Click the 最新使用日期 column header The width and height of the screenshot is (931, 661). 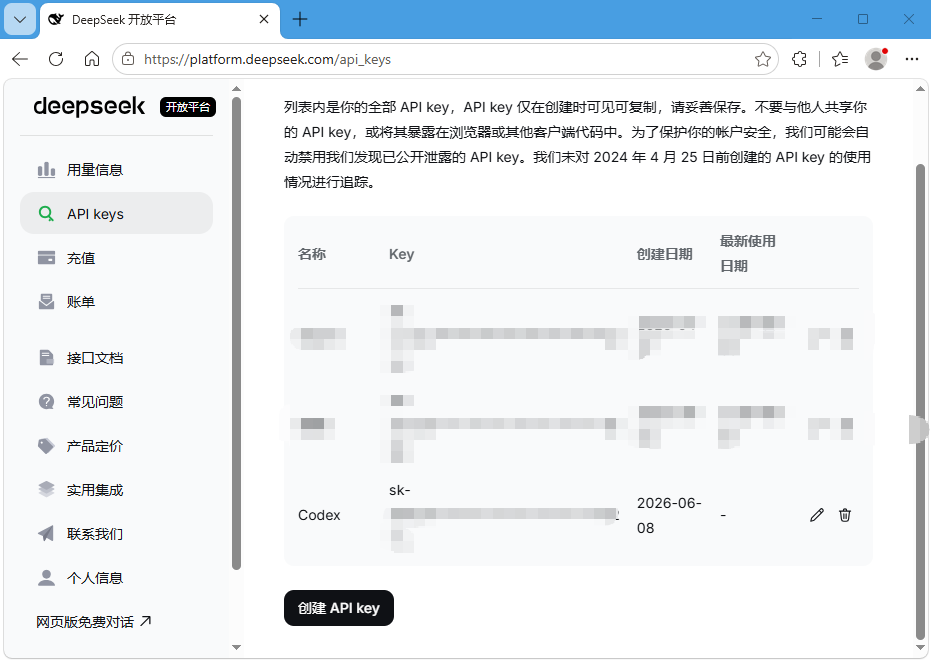pyautogui.click(x=748, y=254)
